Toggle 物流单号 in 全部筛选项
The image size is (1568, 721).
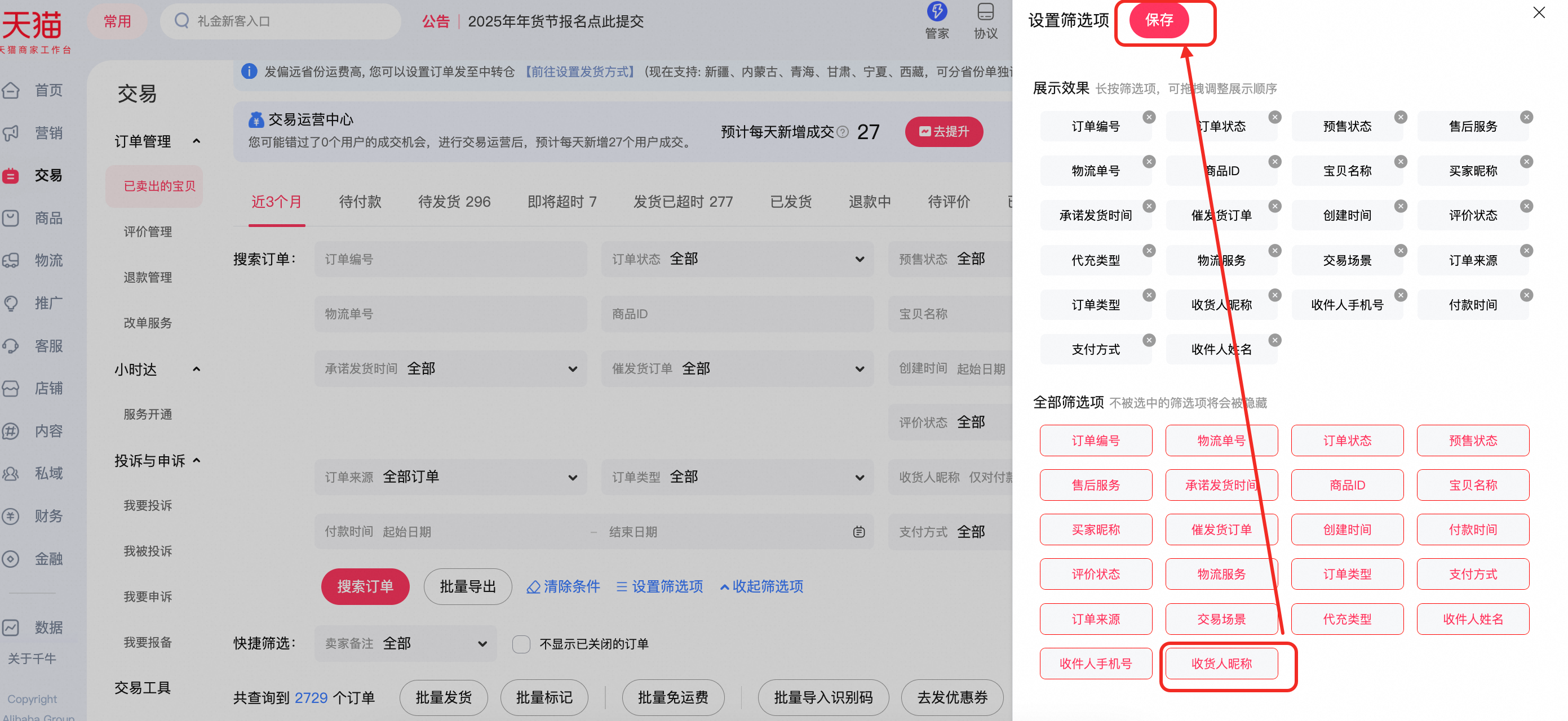point(1221,440)
